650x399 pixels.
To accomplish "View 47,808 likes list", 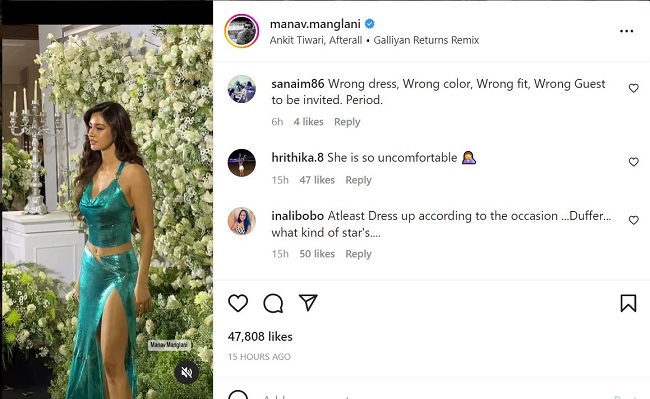I will [260, 336].
